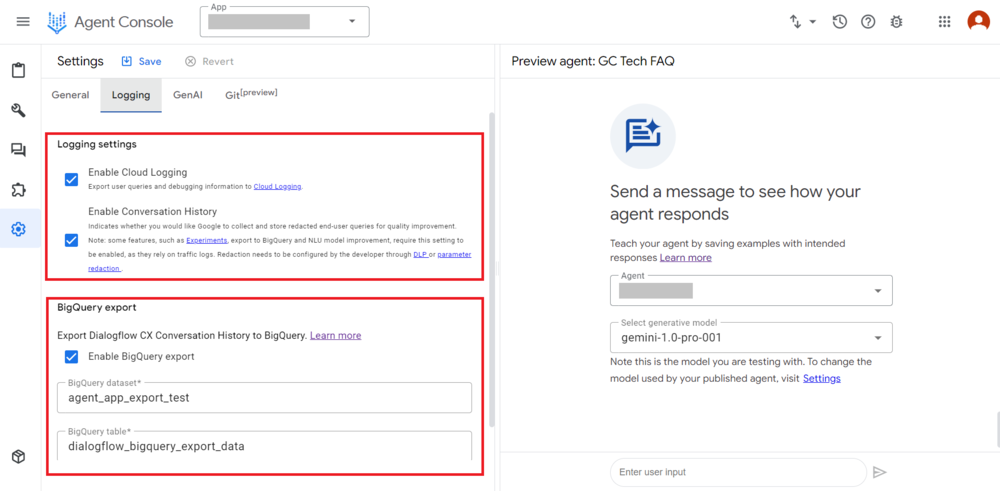1000x491 pixels.
Task: Open the extensions puzzle icon in sidebar
Action: pos(18,189)
